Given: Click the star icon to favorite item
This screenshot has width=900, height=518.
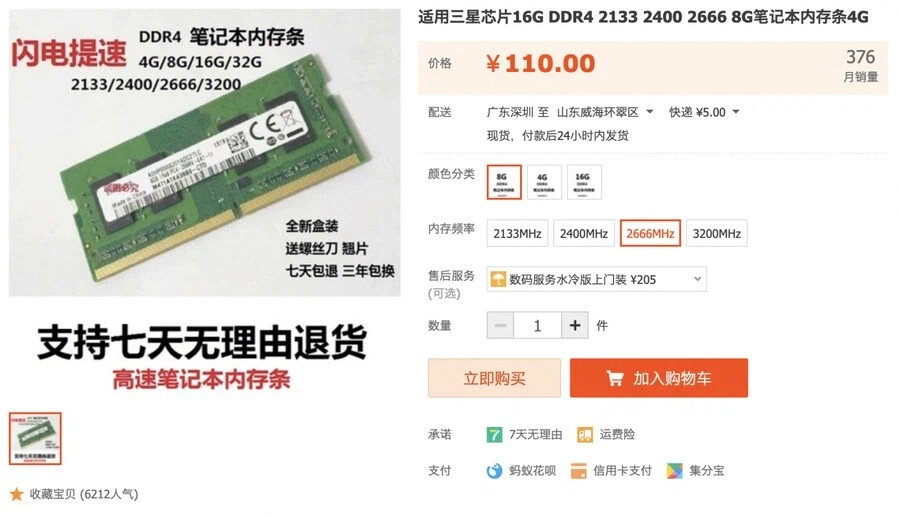Looking at the screenshot, I should coord(17,494).
